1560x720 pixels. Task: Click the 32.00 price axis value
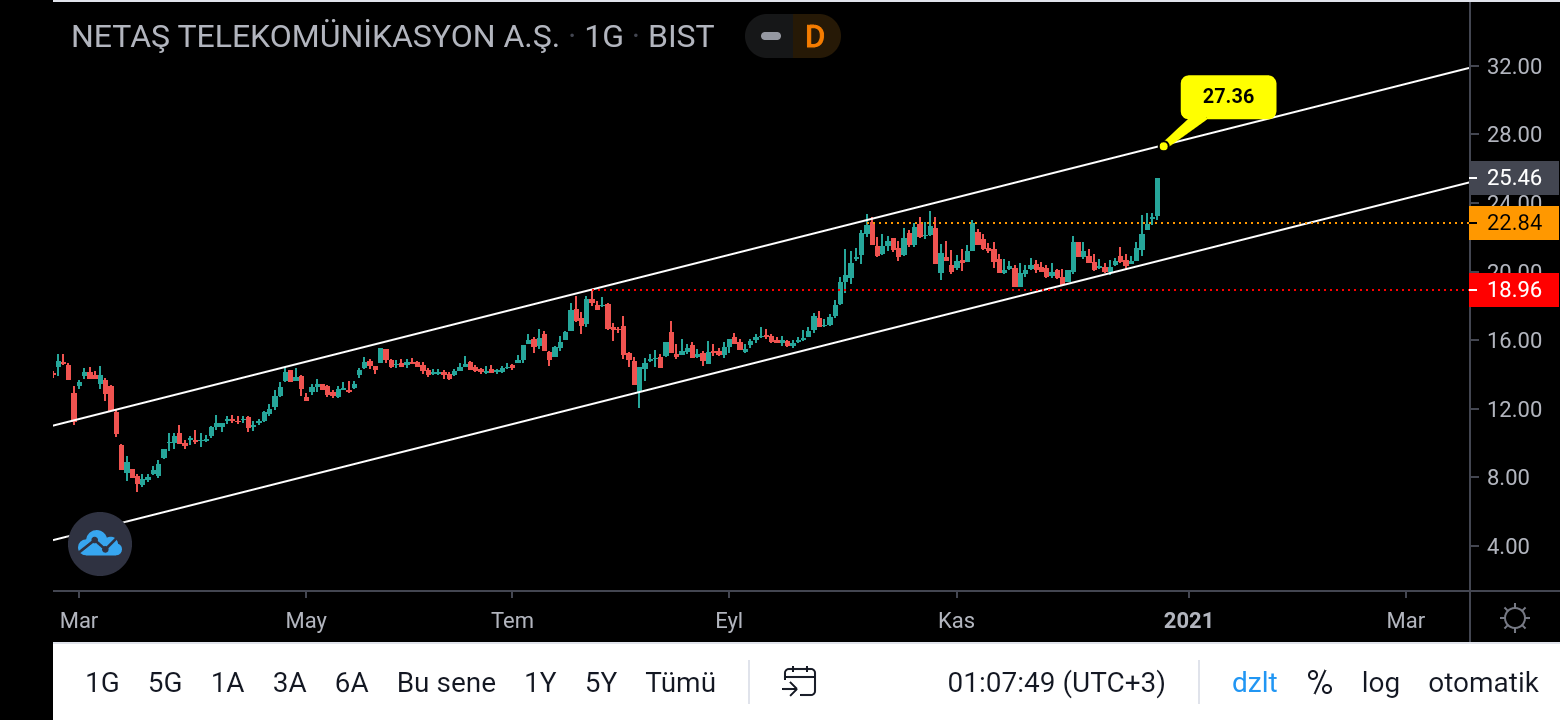(1515, 66)
